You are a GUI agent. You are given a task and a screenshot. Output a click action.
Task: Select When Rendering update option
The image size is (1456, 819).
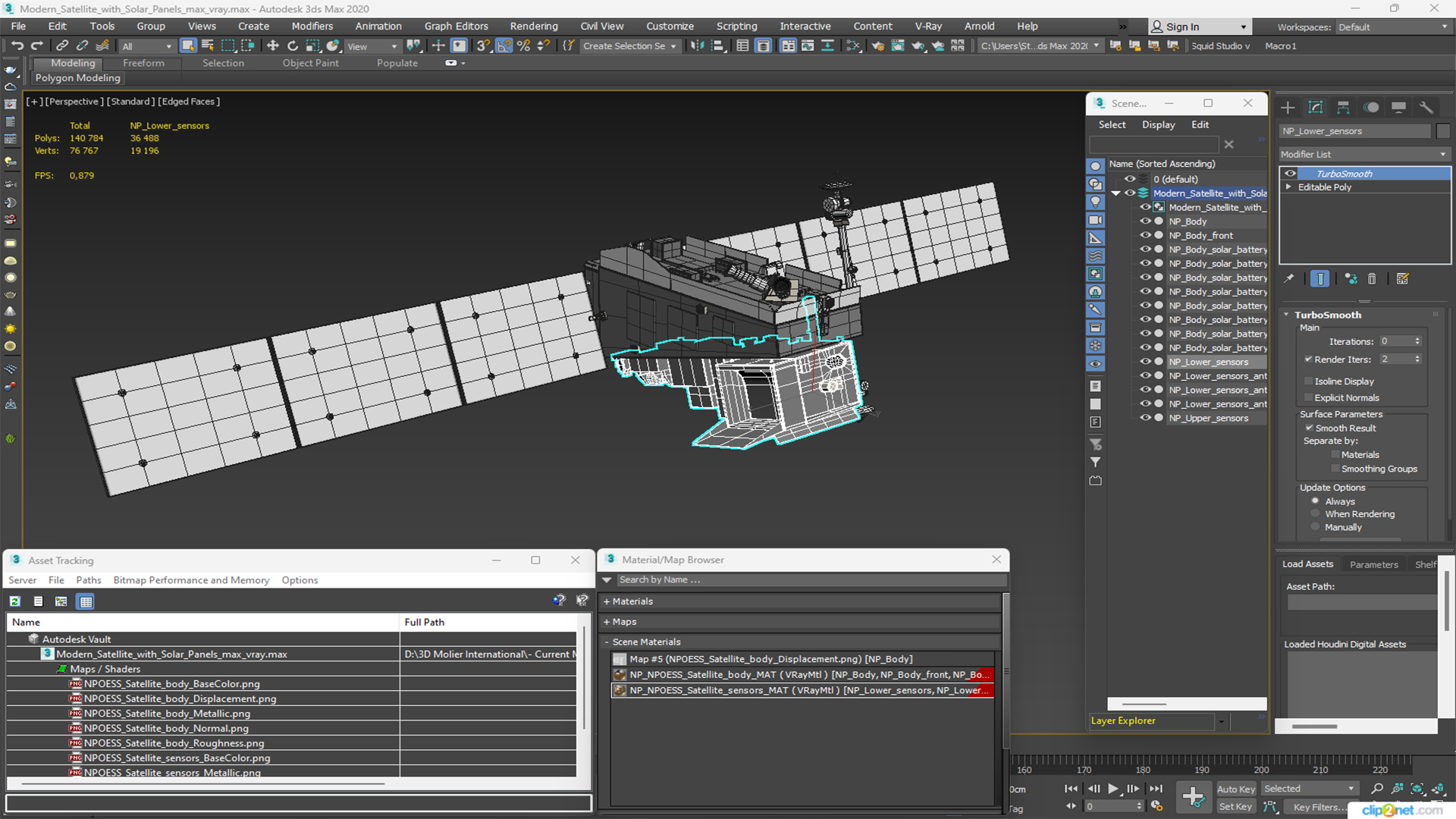1316,514
